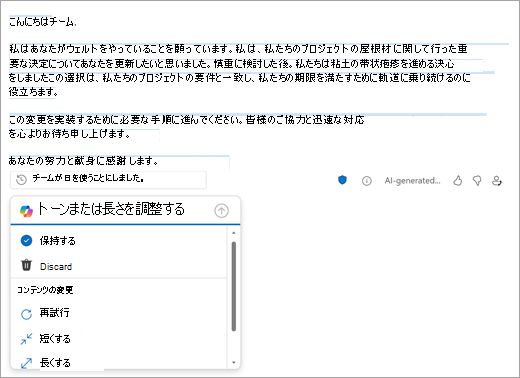Click the retry circular arrow icon
The width and height of the screenshot is (520, 378).
coord(26,314)
